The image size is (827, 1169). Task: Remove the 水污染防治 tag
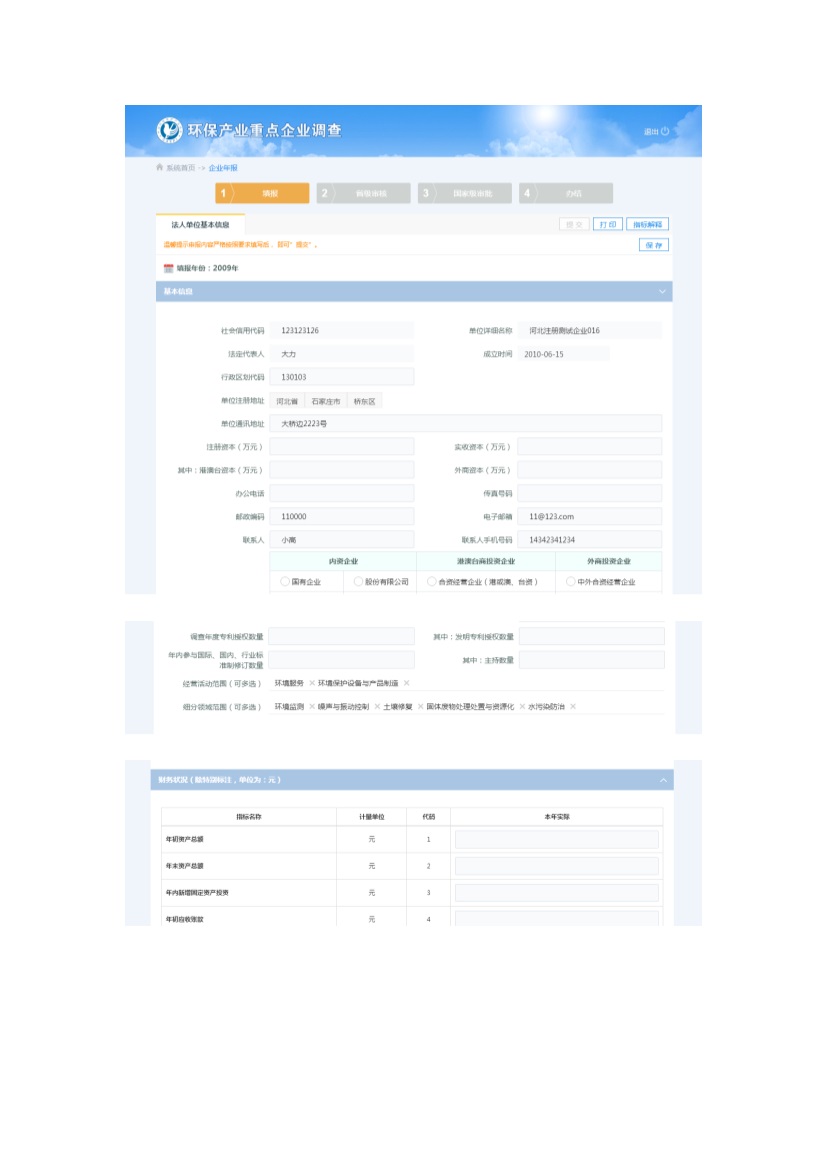click(x=572, y=707)
